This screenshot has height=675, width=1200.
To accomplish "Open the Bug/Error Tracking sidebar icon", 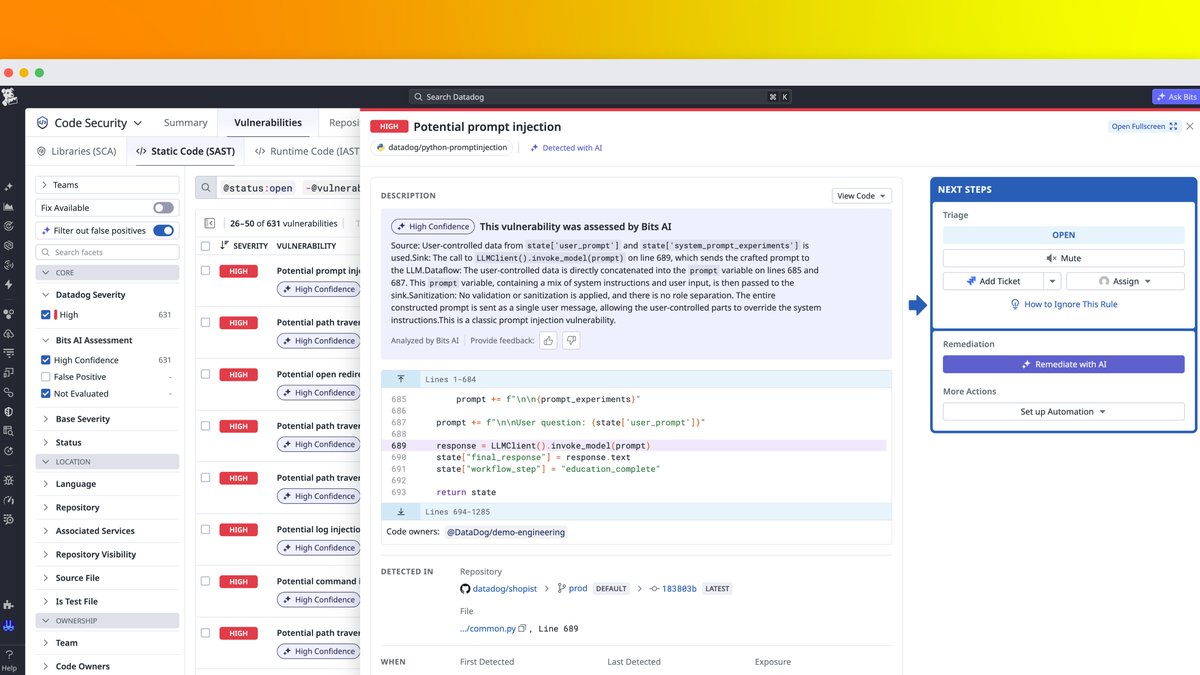I will tap(9, 480).
